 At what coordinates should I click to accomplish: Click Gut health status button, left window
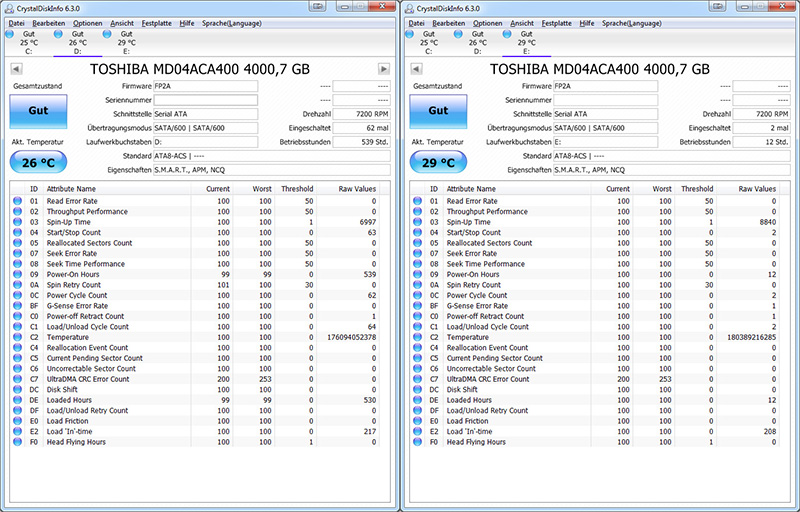pos(38,111)
